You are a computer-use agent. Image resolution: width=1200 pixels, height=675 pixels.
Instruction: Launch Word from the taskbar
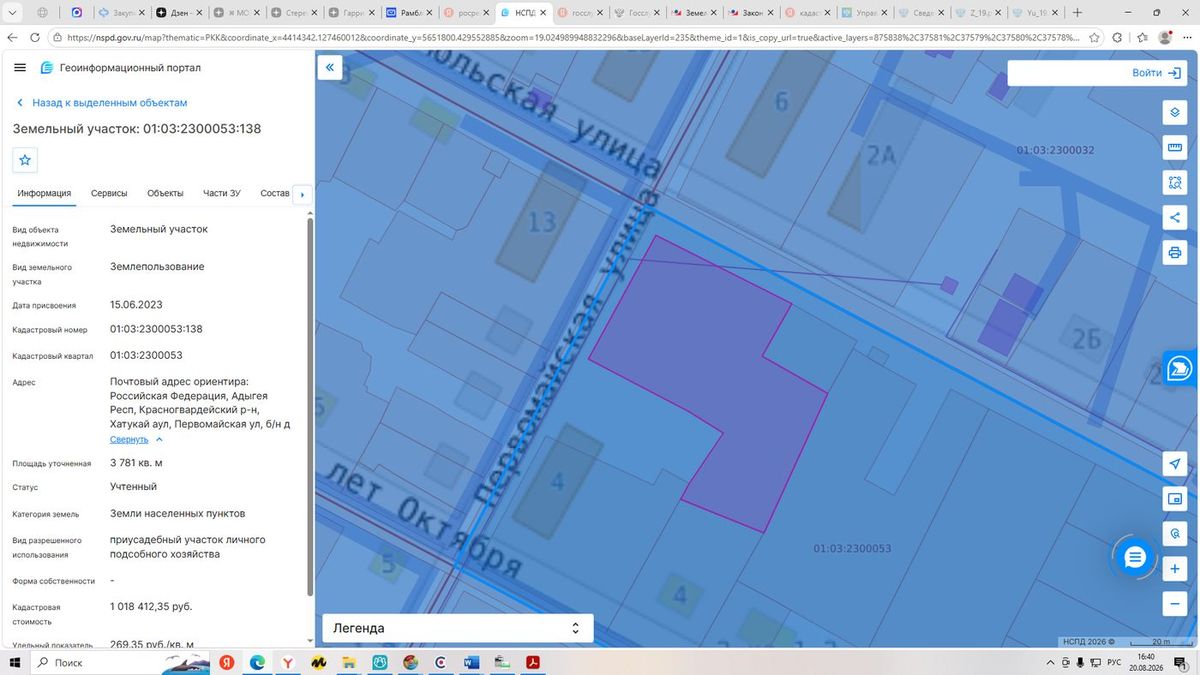[x=472, y=662]
